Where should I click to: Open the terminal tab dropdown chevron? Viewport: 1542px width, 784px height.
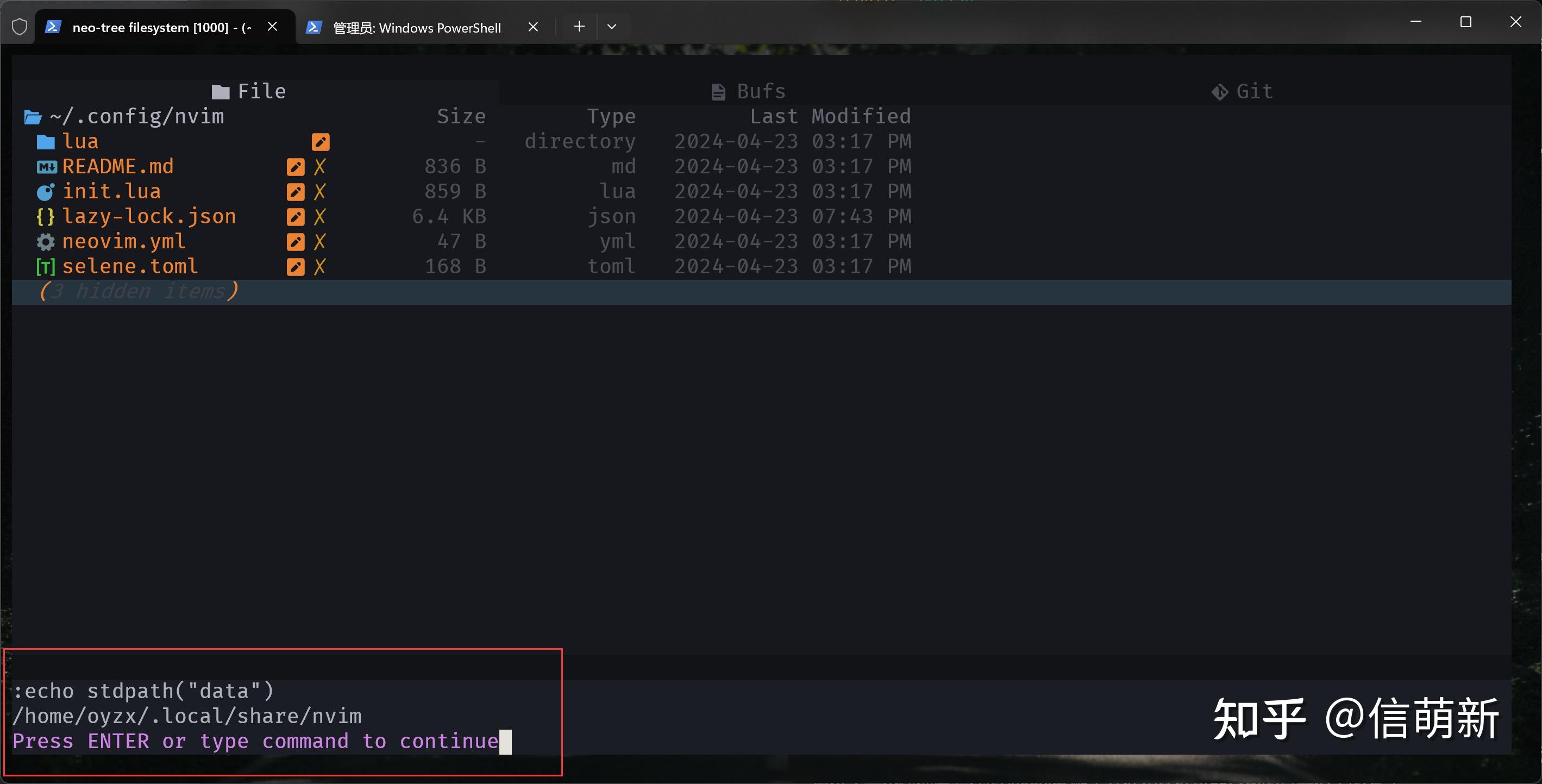tap(612, 26)
